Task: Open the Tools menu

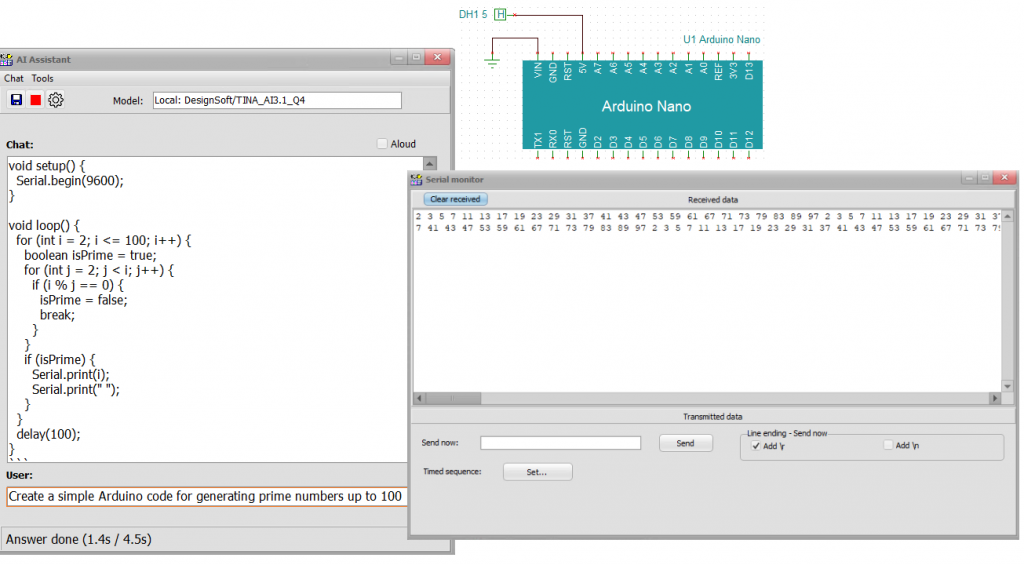Action: (42, 78)
